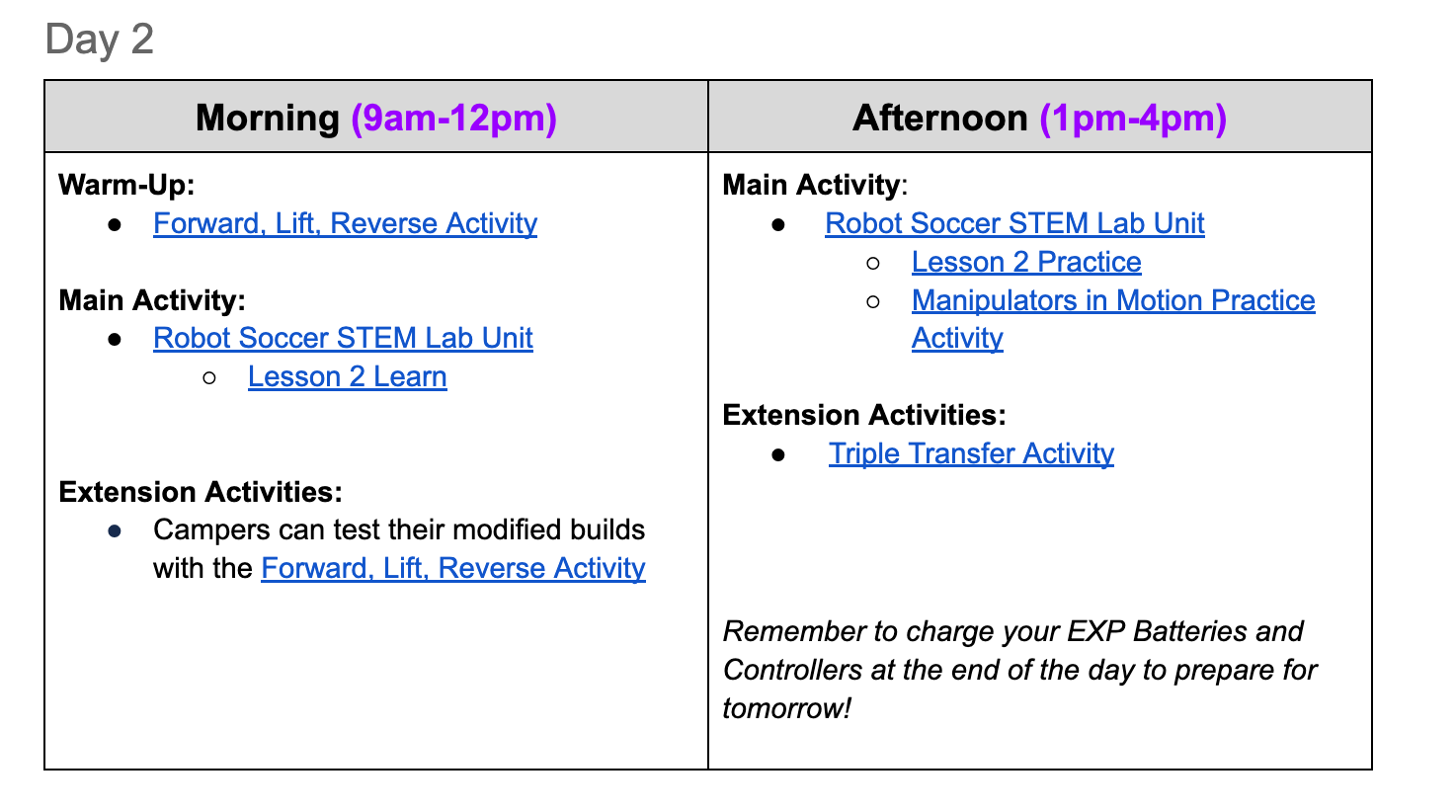Select the Morning column header text
The image size is (1456, 812).
click(x=268, y=118)
